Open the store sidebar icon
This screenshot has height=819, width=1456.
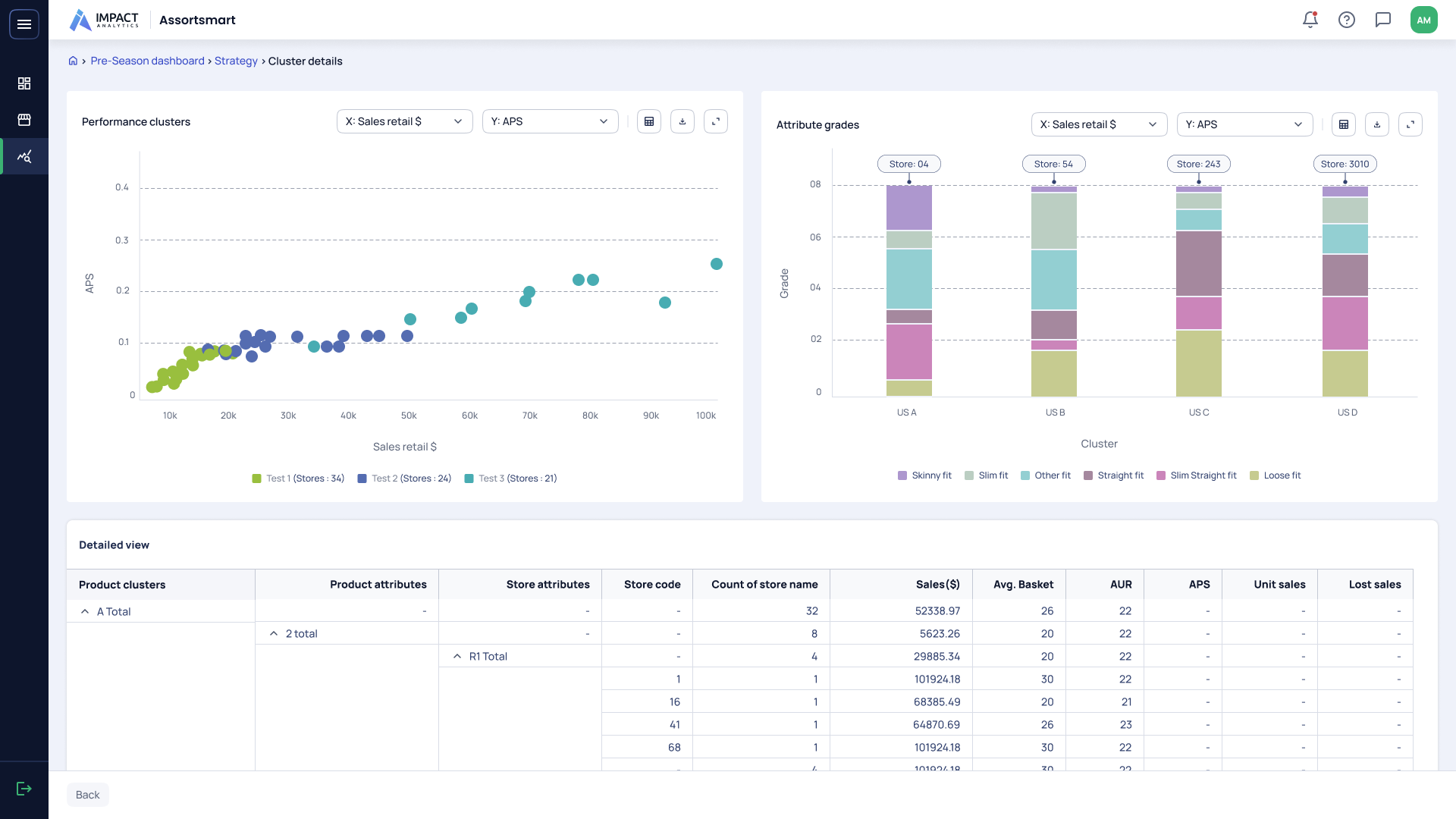[24, 120]
